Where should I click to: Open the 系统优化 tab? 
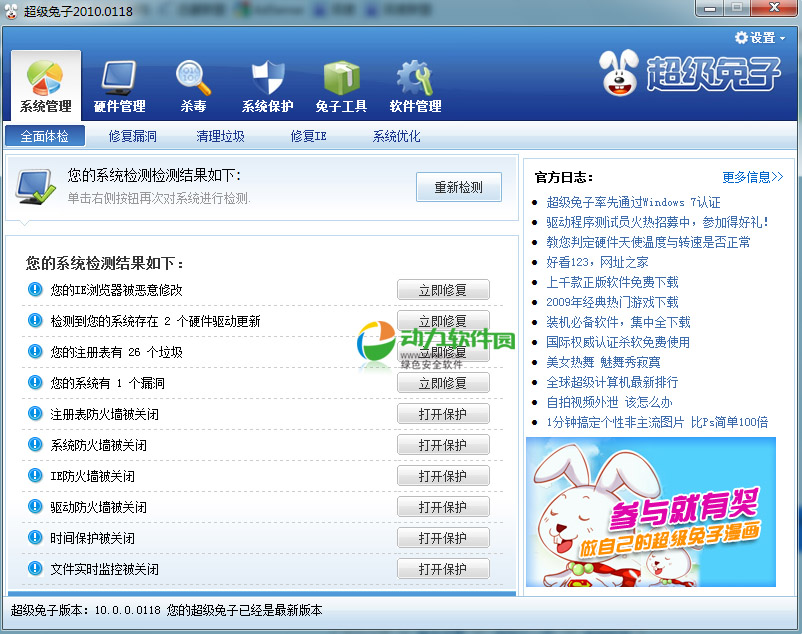pyautogui.click(x=397, y=136)
